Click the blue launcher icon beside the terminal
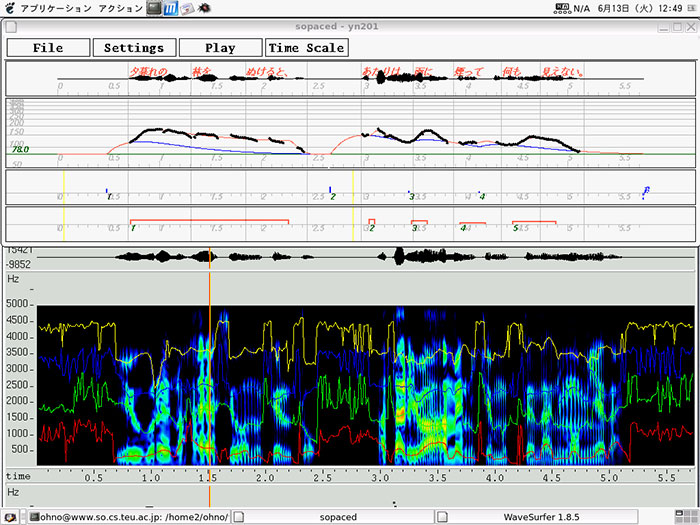The width and height of the screenshot is (700, 525). pos(171,8)
